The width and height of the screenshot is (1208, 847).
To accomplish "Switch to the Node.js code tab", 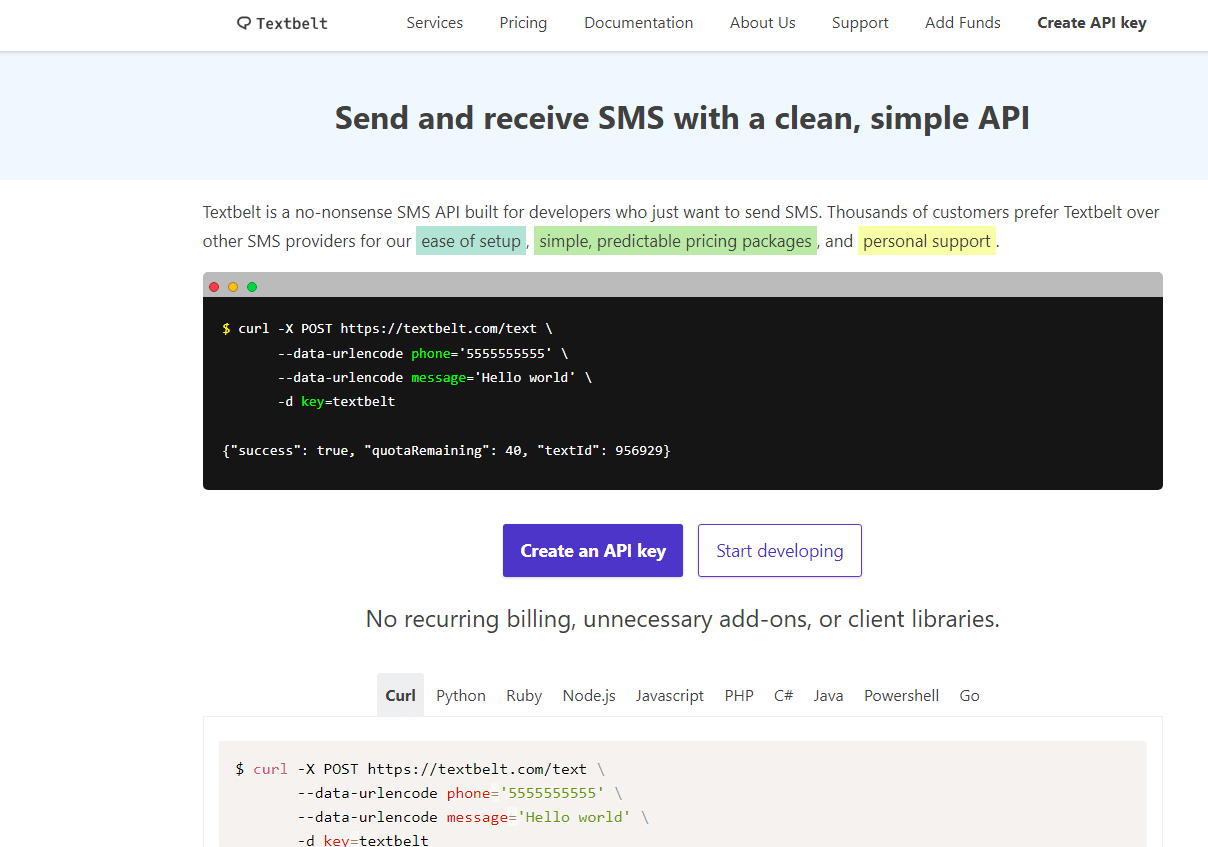I will (x=589, y=695).
